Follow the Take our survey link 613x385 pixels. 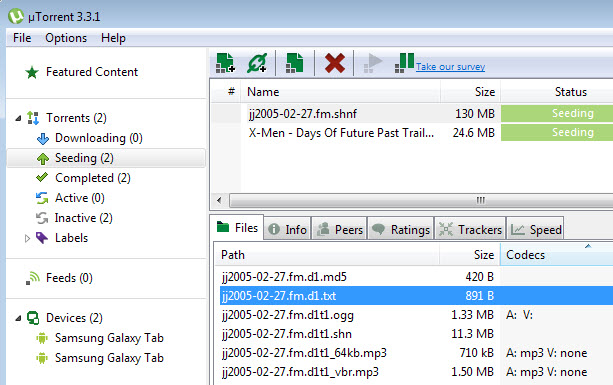coord(450,67)
